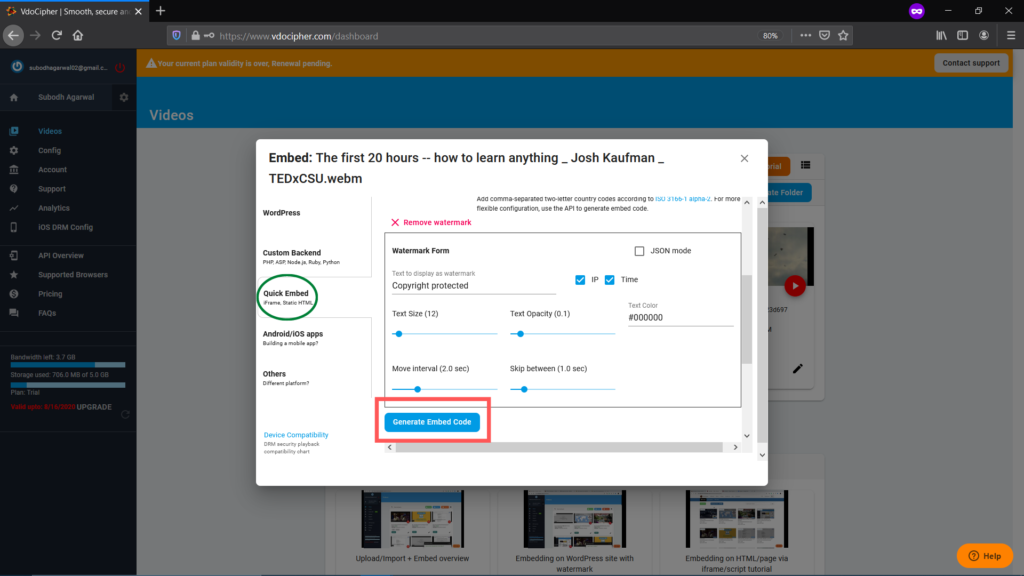Adjust the Move interval slider
This screenshot has width=1024, height=576.
[444, 389]
